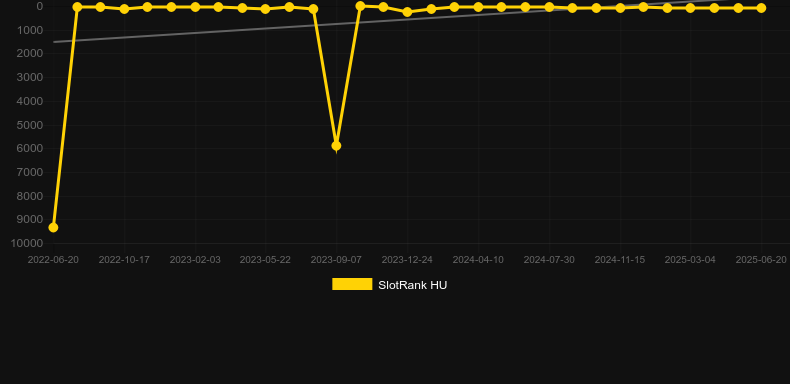790x384 pixels.
Task: Click the 1000 value on the y-axis
Action: pos(30,30)
